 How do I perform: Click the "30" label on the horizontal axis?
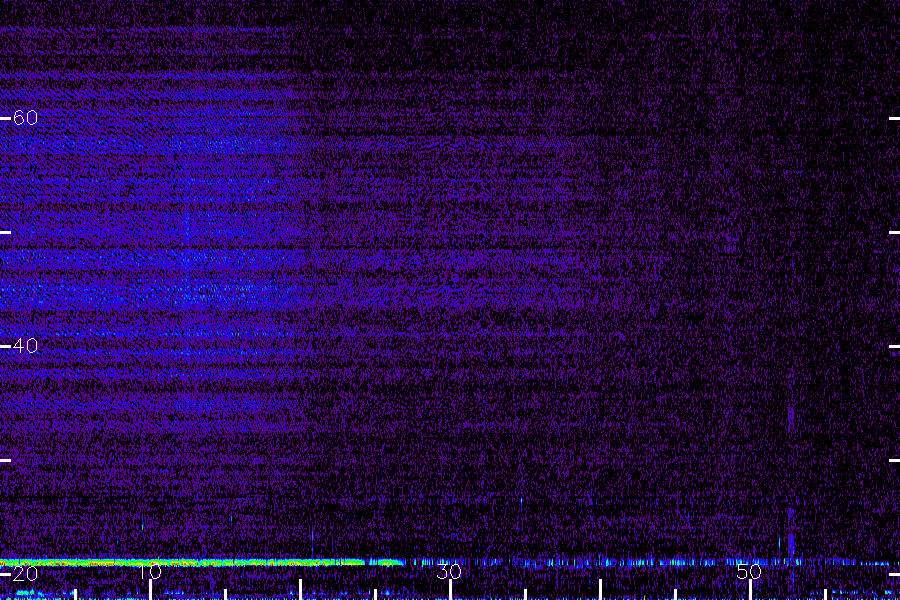[x=449, y=572]
